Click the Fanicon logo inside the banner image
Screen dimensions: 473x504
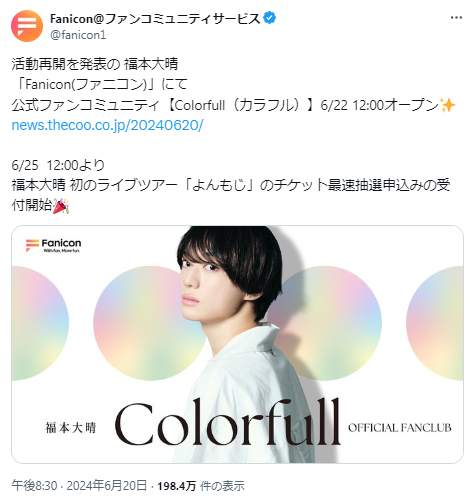click(53, 245)
